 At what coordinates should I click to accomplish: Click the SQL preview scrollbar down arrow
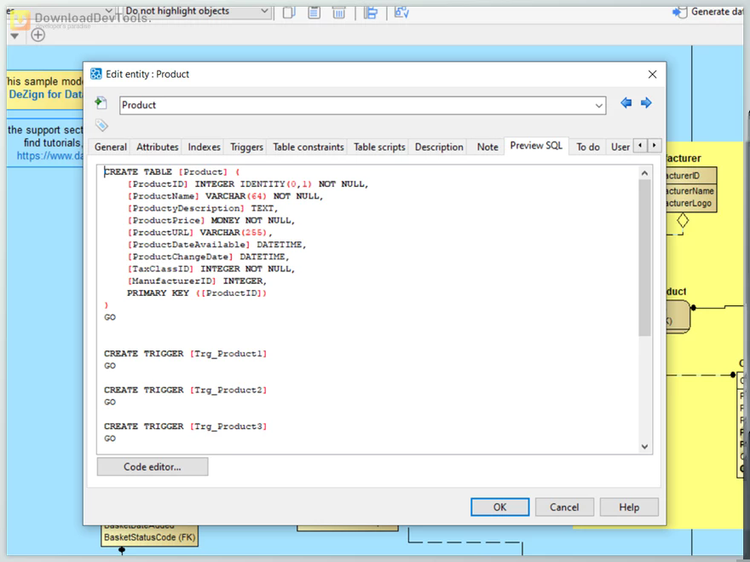(x=644, y=446)
